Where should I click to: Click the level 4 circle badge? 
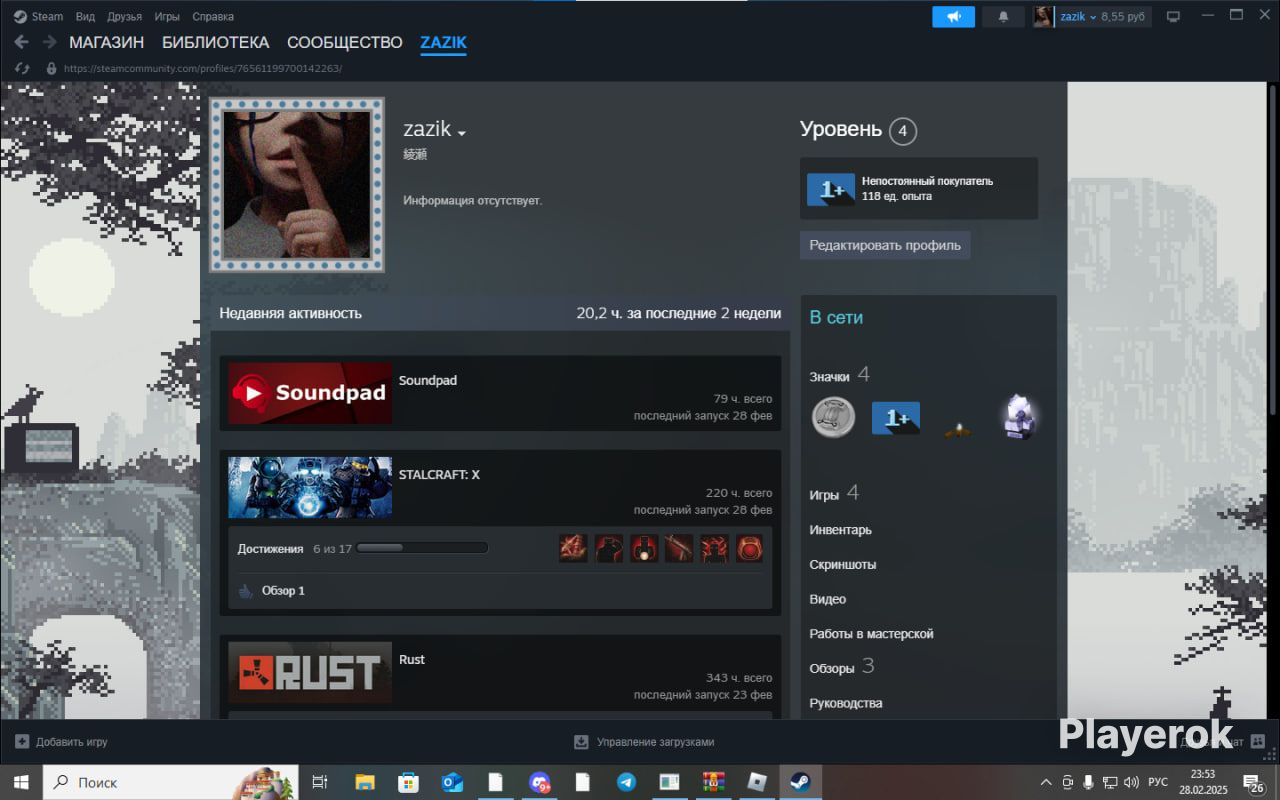[902, 131]
